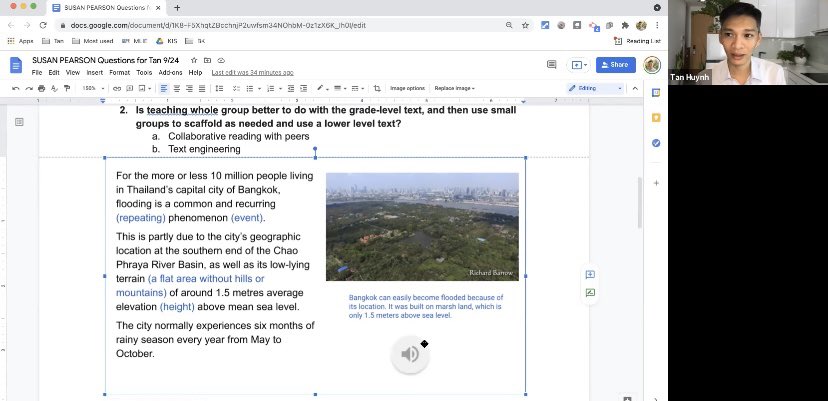The image size is (828, 401).
Task: Open the comment history icon
Action: coord(551,64)
